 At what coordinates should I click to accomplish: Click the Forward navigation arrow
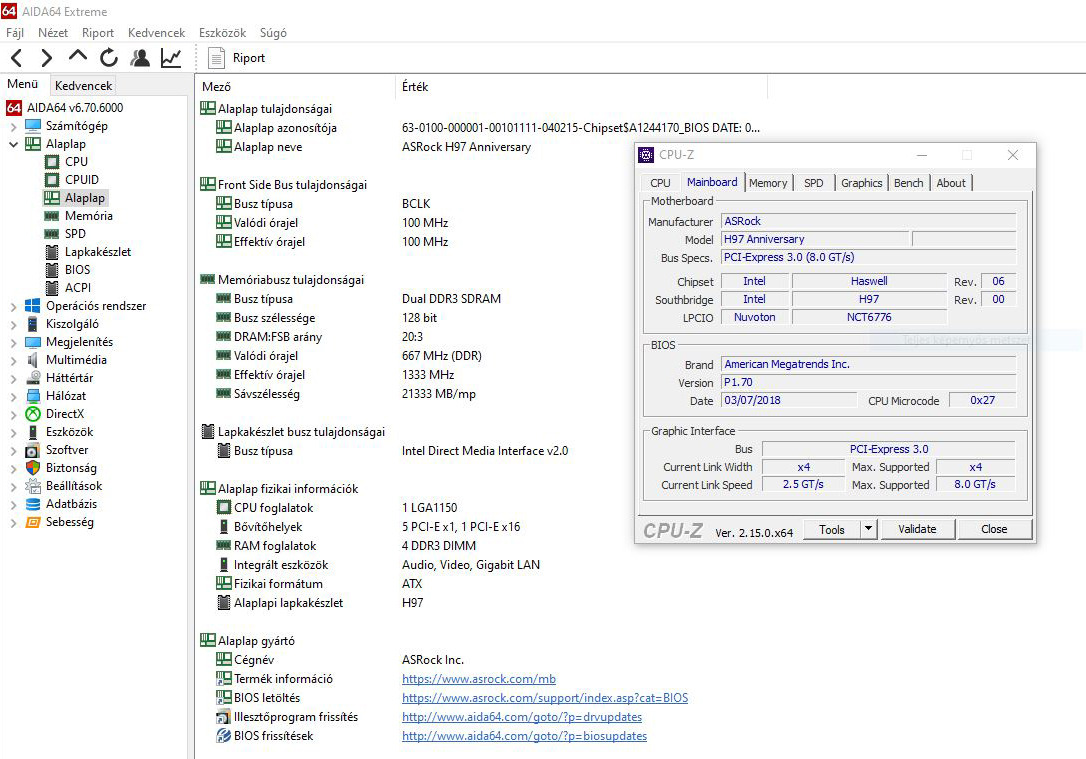pyautogui.click(x=46, y=58)
